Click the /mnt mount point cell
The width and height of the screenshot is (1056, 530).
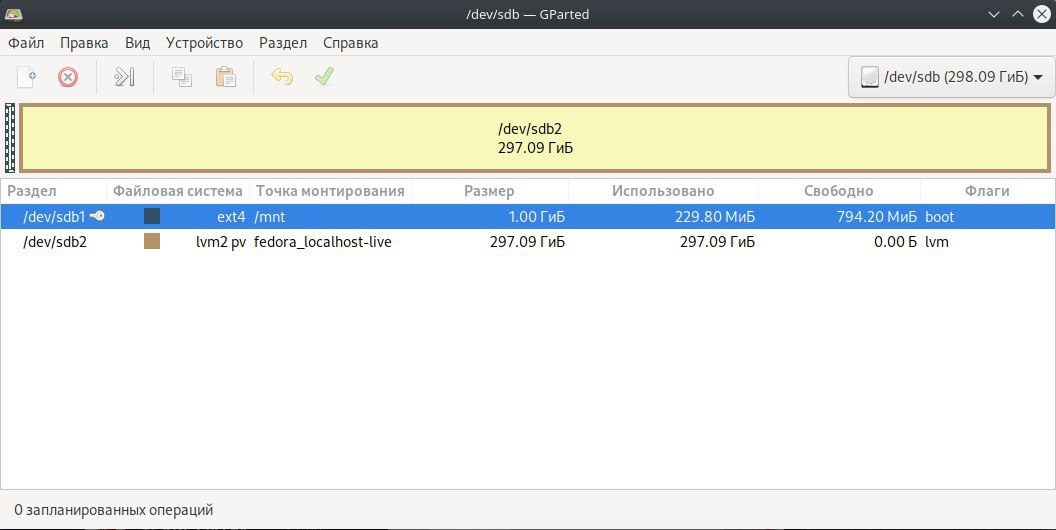[270, 217]
